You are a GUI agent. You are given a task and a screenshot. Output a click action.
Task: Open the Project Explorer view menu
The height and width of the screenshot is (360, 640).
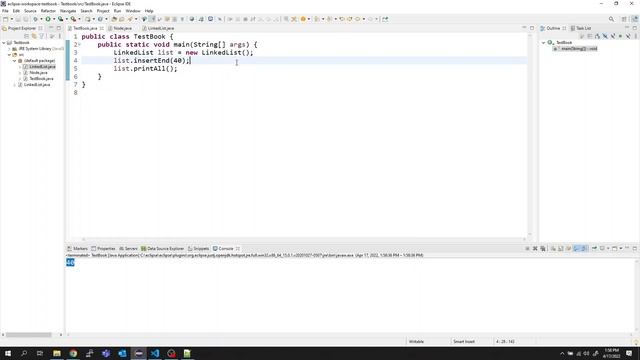click(x=59, y=36)
